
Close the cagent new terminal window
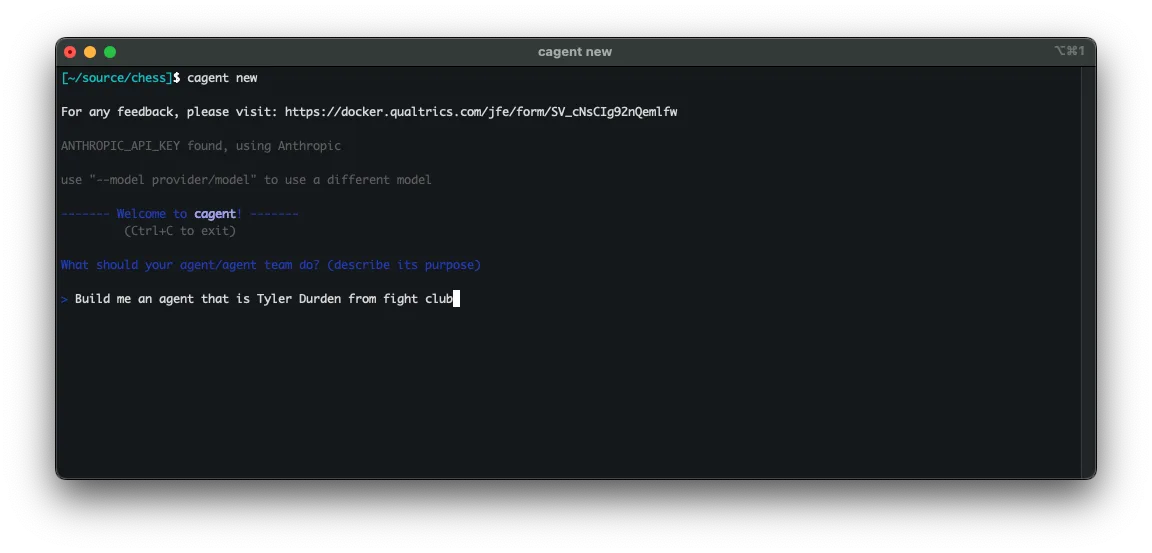tap(70, 52)
